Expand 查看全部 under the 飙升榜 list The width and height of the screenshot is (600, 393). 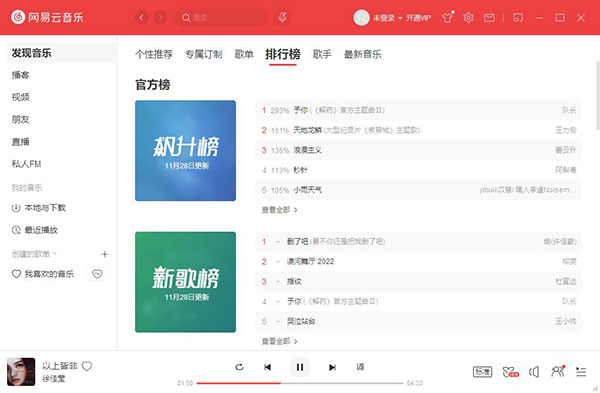pyautogui.click(x=279, y=210)
